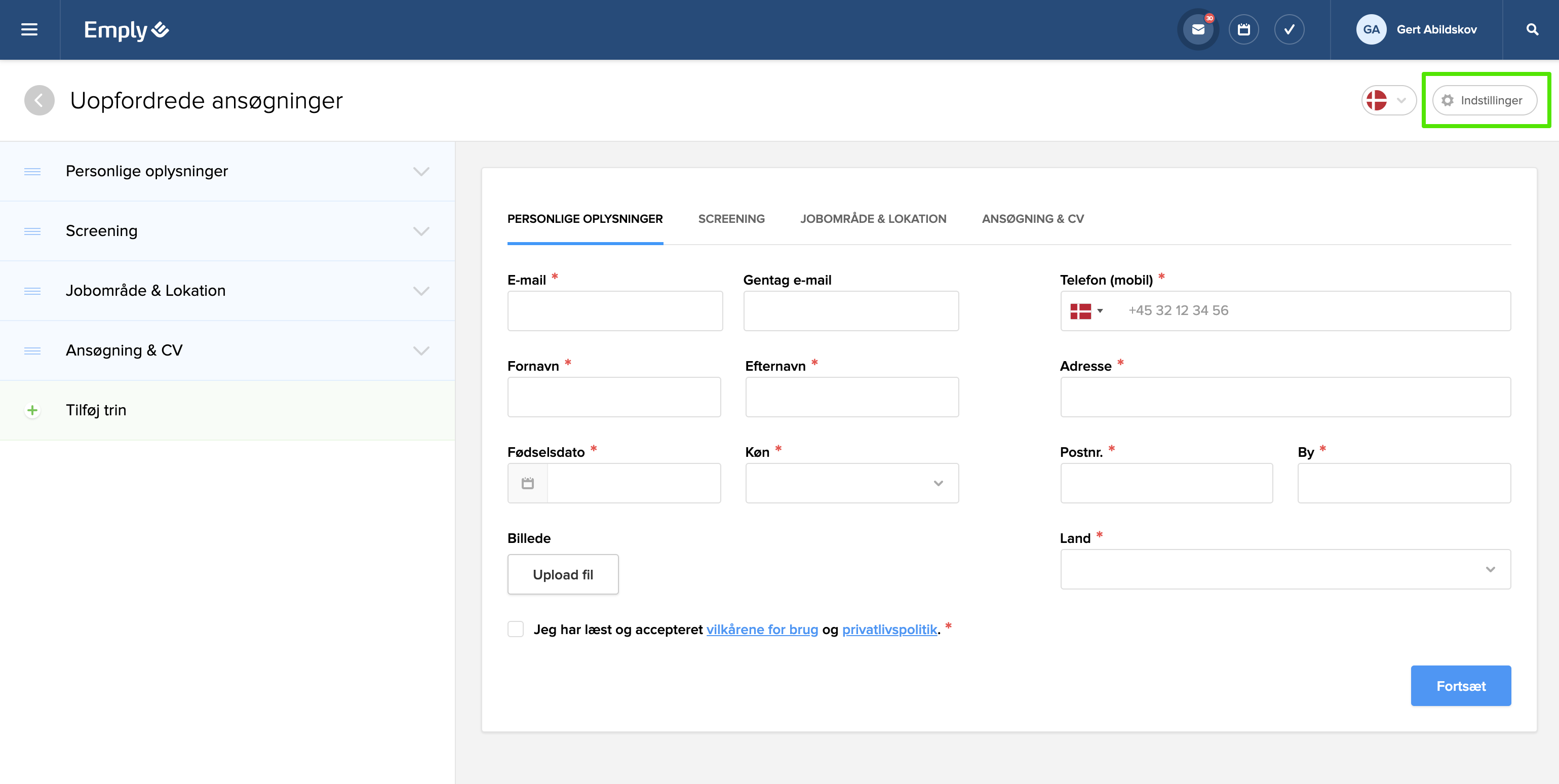Open the Danish flag language dropdown

pyautogui.click(x=1388, y=100)
